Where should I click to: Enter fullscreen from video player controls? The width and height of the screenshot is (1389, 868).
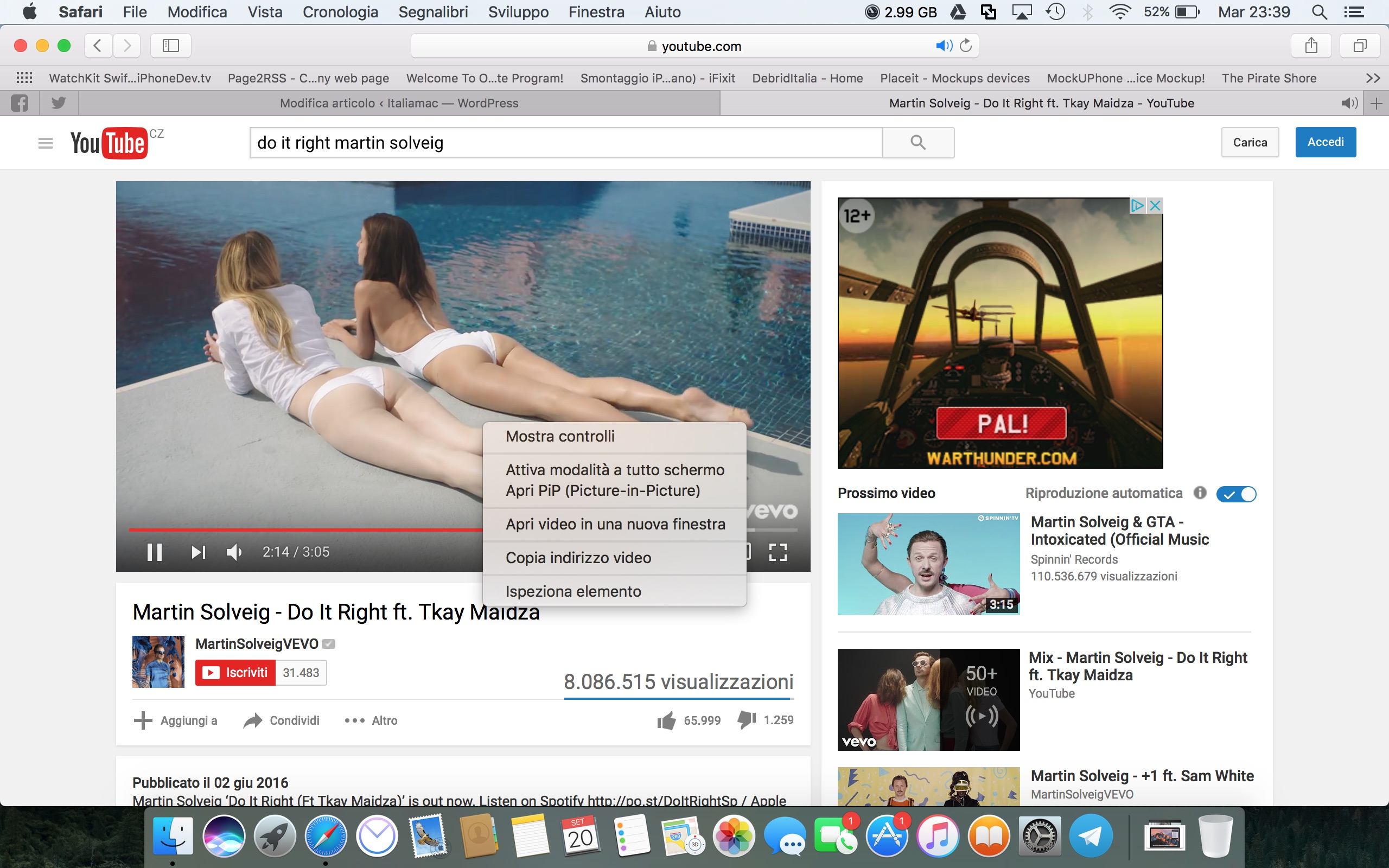click(x=778, y=552)
